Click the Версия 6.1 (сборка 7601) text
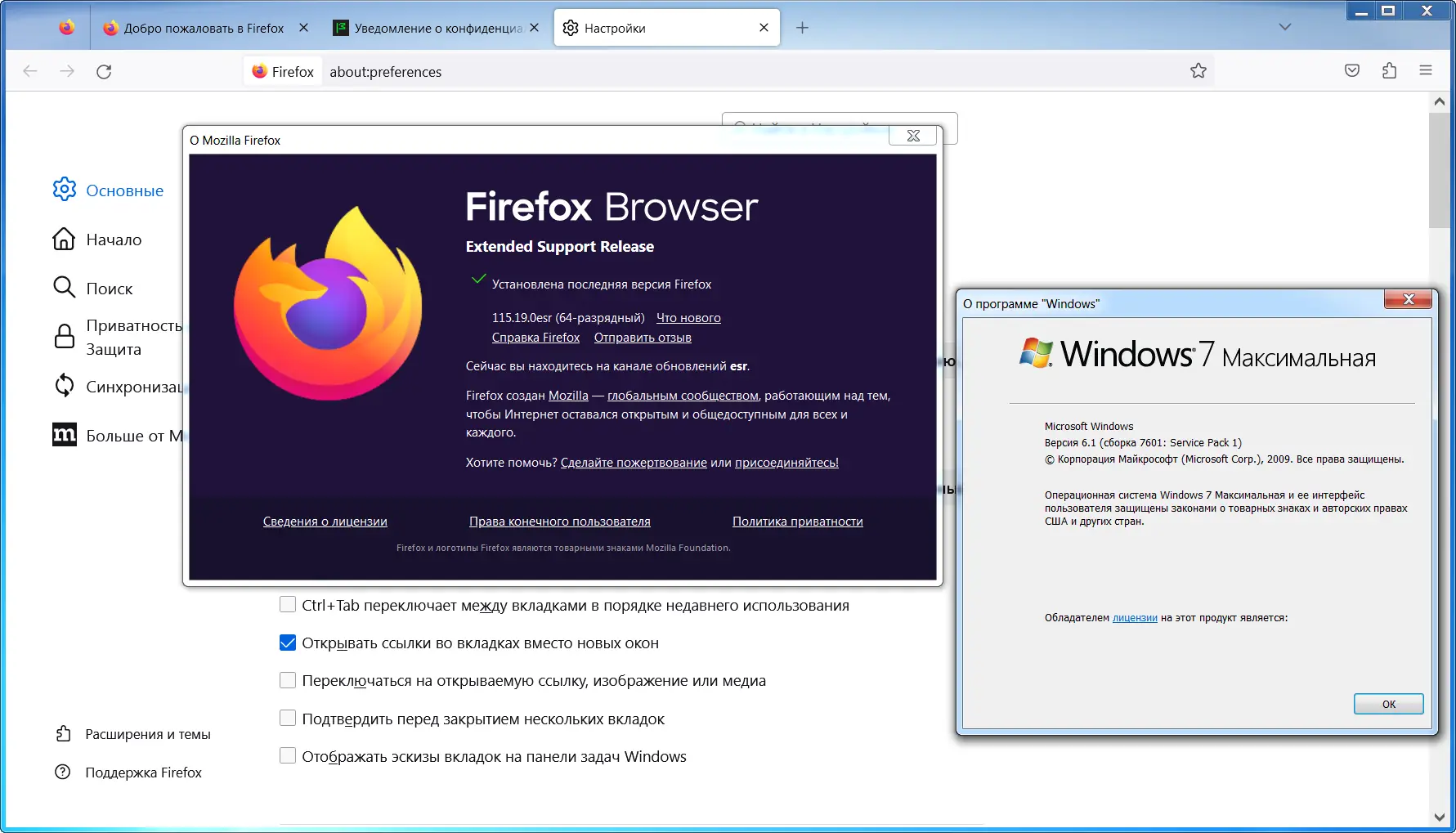This screenshot has height=833, width=1456. click(x=1143, y=442)
